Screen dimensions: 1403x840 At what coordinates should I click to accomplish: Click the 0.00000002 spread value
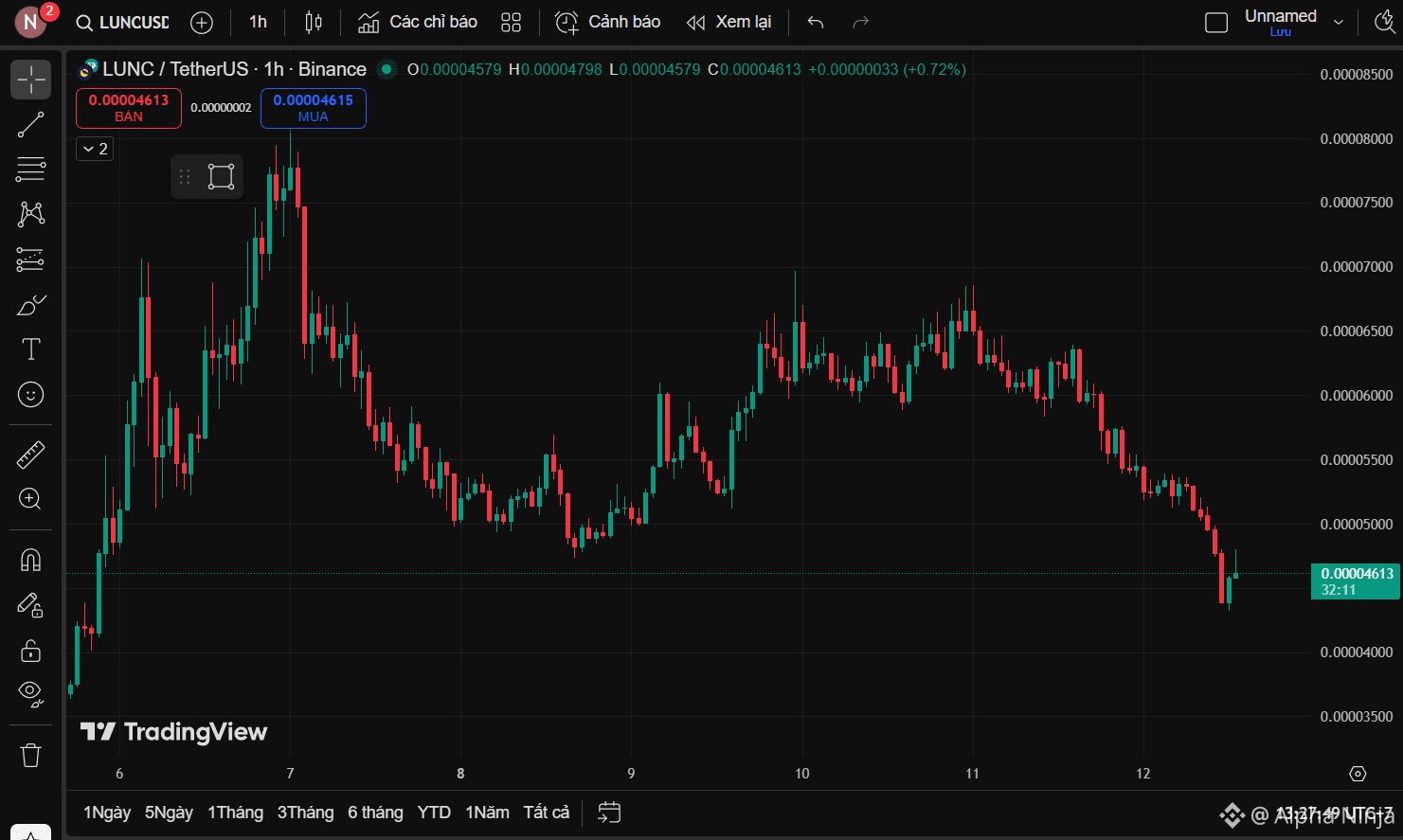point(221,108)
